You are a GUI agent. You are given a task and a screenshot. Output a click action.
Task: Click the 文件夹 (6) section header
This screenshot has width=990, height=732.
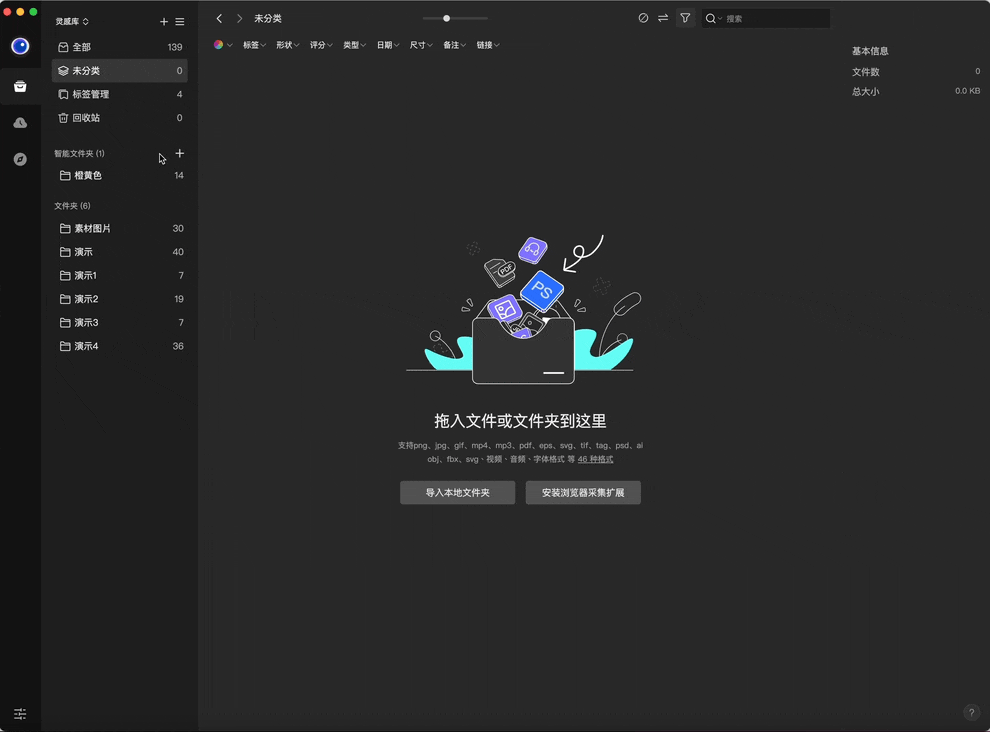(72, 206)
